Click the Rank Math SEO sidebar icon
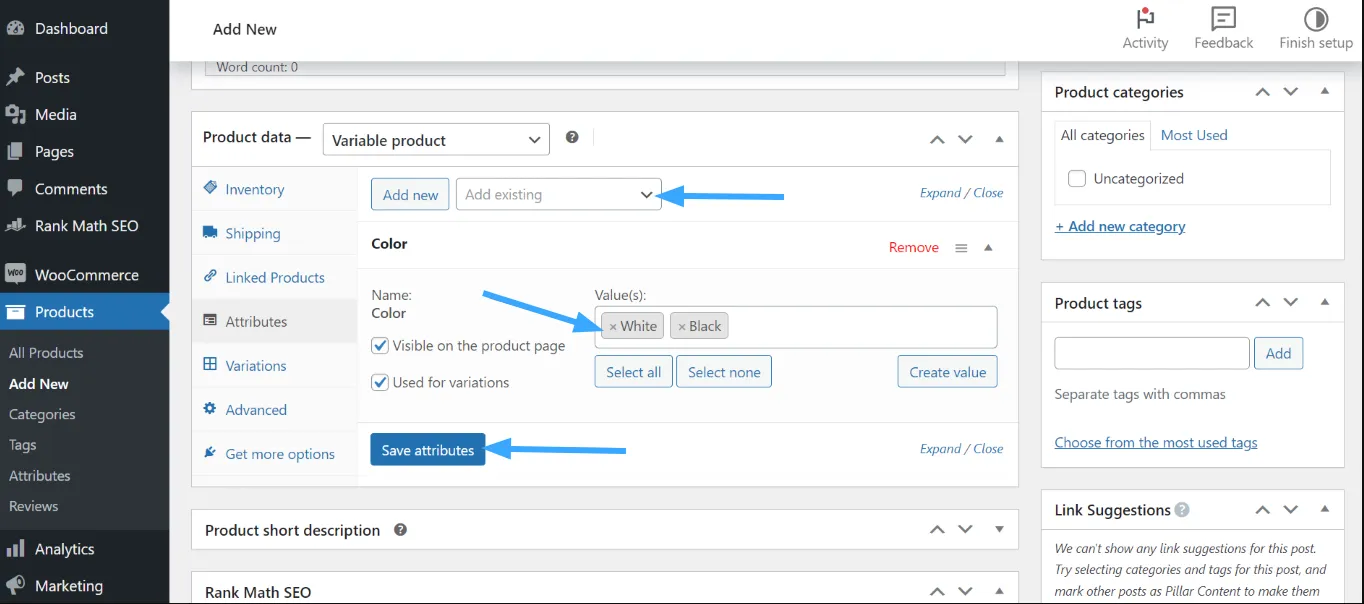This screenshot has height=604, width=1364. pyautogui.click(x=15, y=225)
